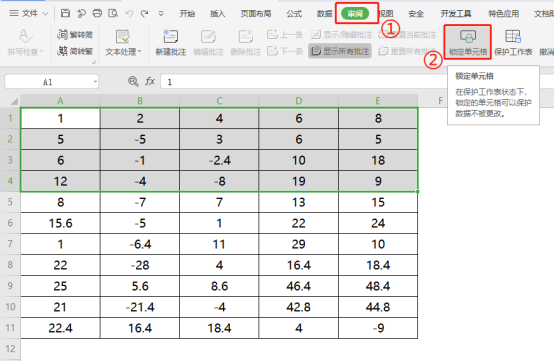Click the magnifier icon beside fx
The width and height of the screenshot is (554, 361).
(133, 82)
